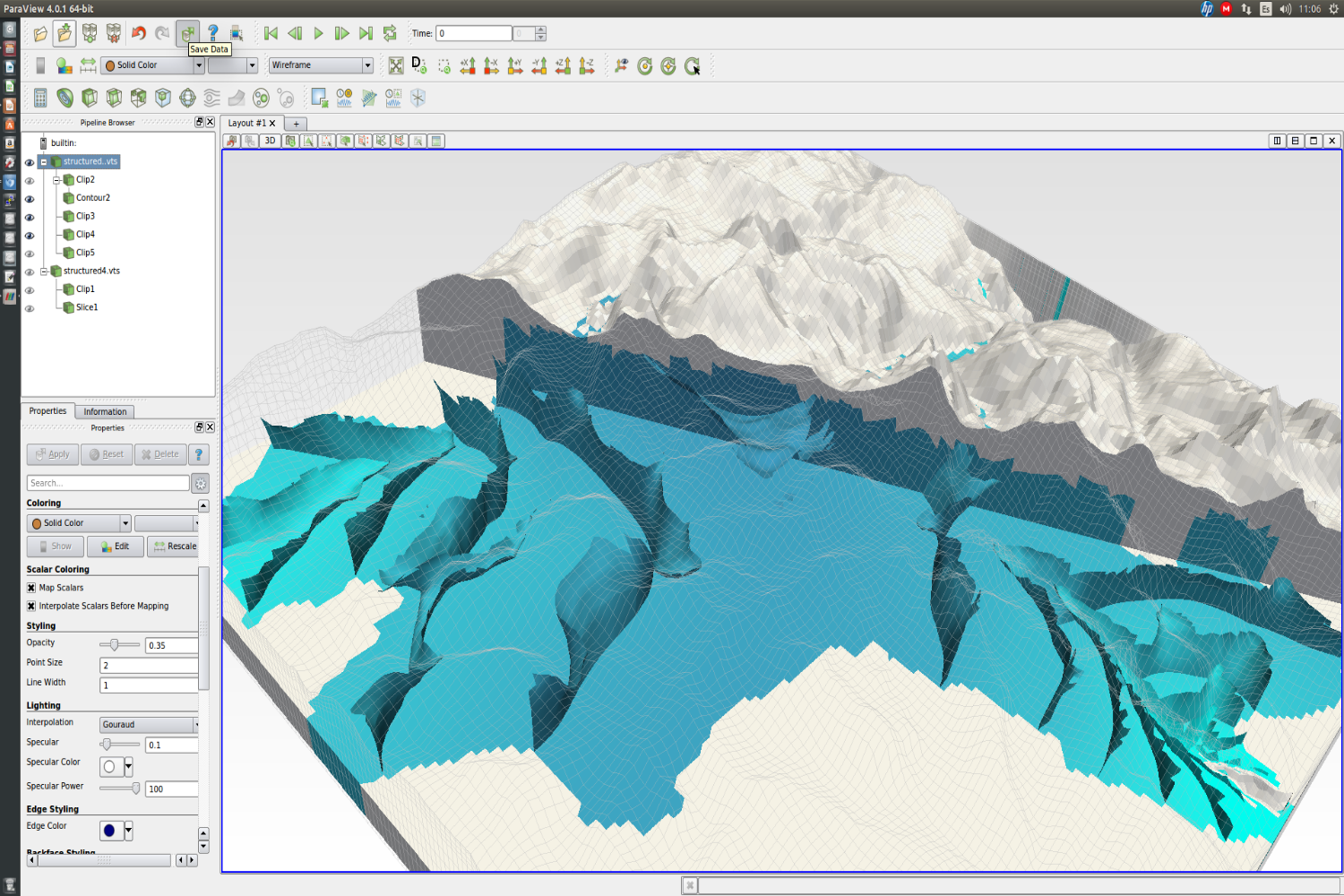Click the Extract Selection icon

coord(319,98)
